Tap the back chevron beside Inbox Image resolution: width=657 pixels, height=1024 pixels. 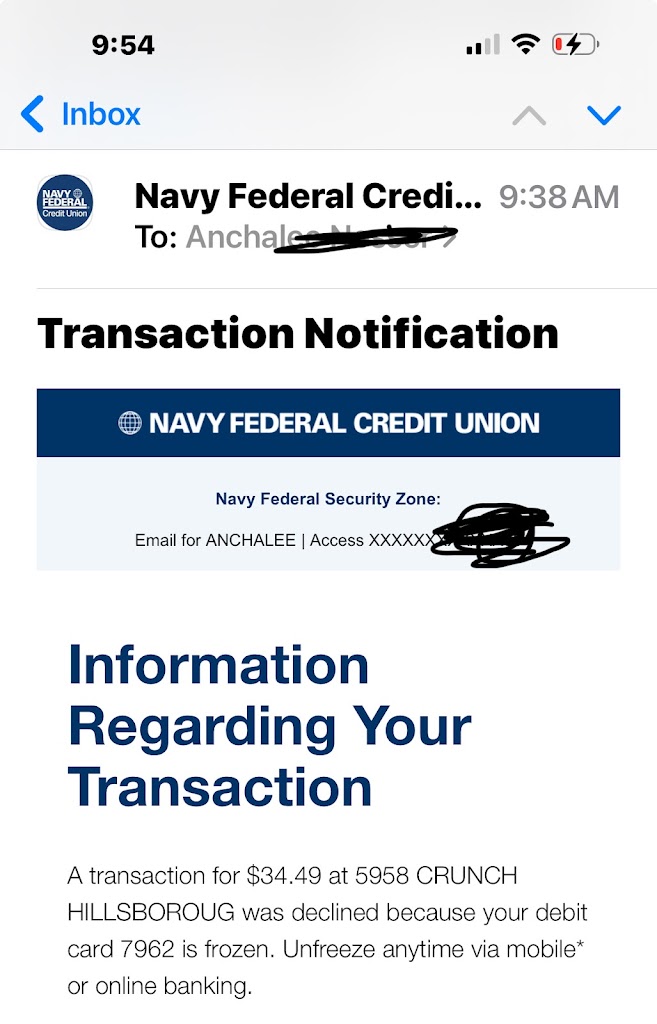[x=33, y=114]
